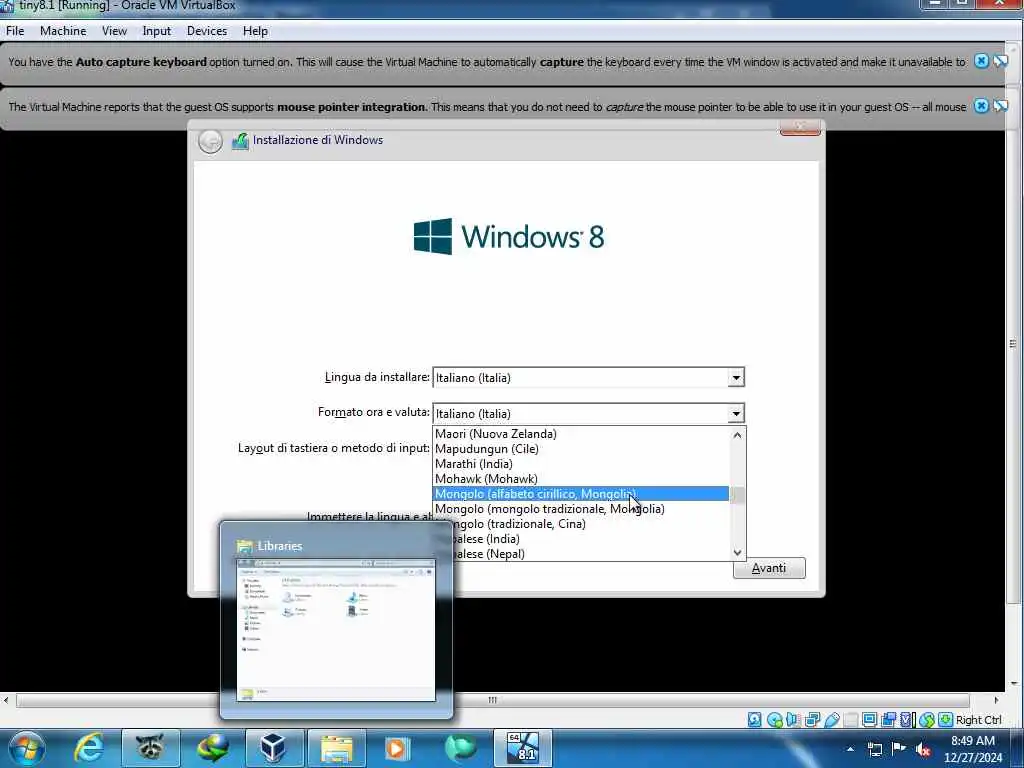Switch to VirtualBox Manager taskbar icon
The height and width of the screenshot is (768, 1024).
click(274, 748)
